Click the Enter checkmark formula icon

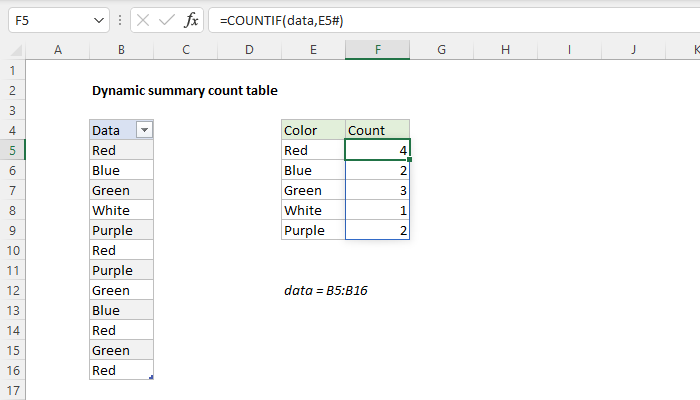coord(166,20)
